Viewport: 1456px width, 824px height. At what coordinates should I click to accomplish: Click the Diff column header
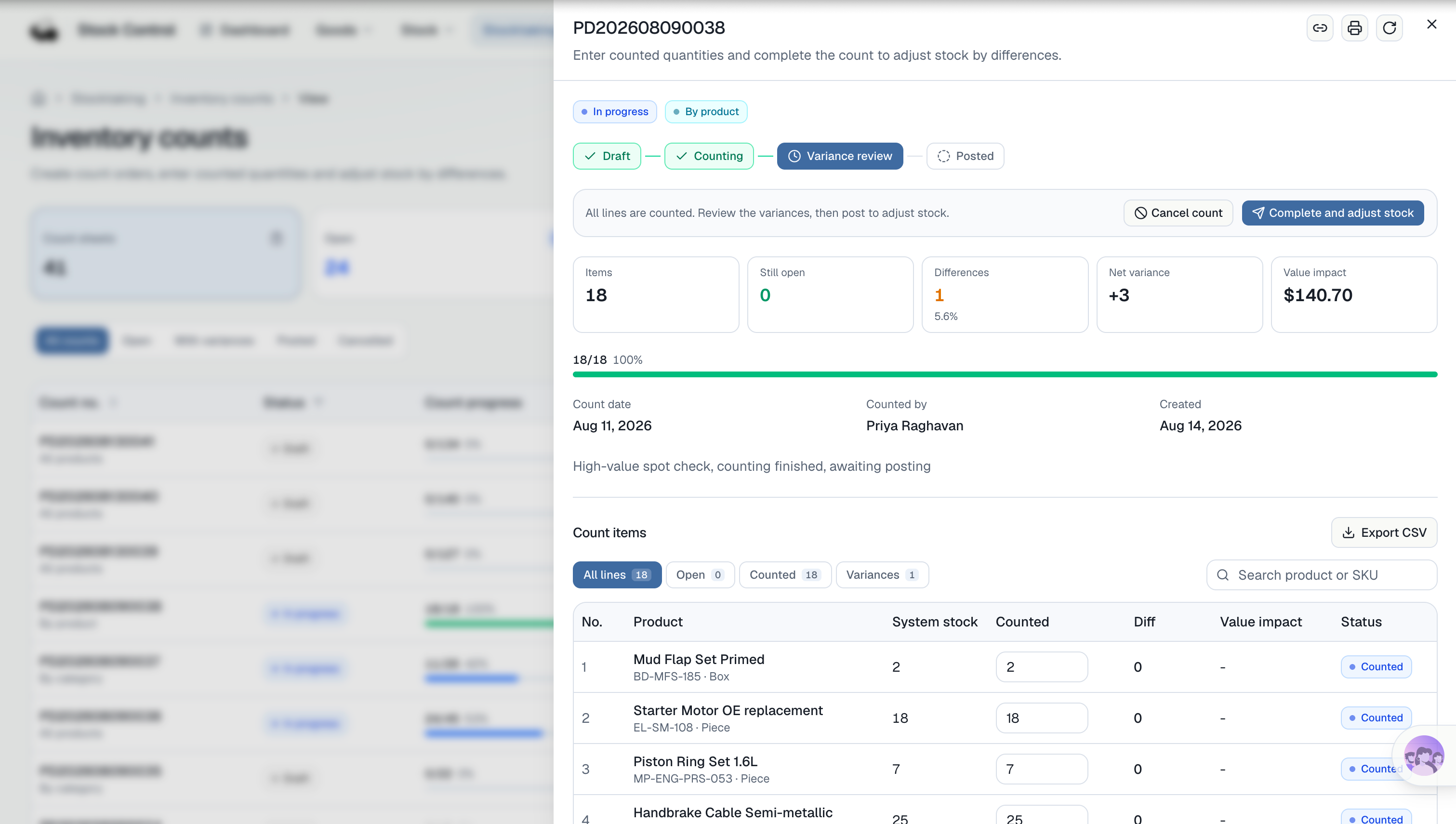click(1144, 622)
